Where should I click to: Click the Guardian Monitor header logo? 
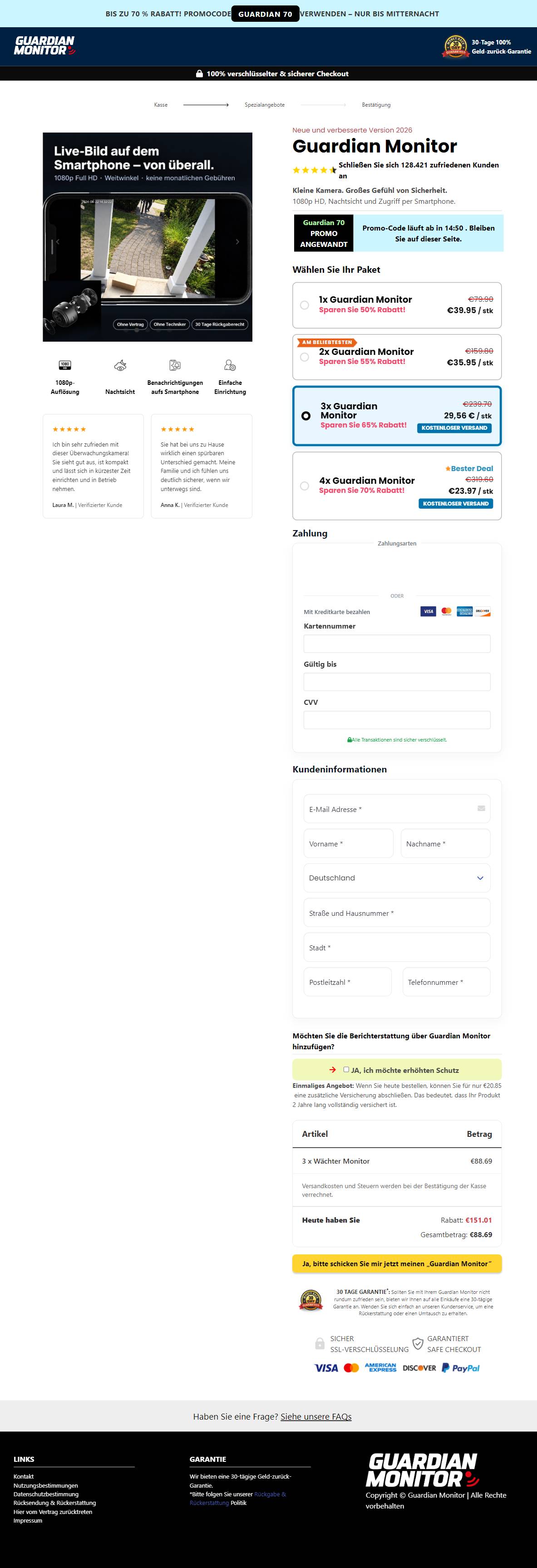pos(44,46)
